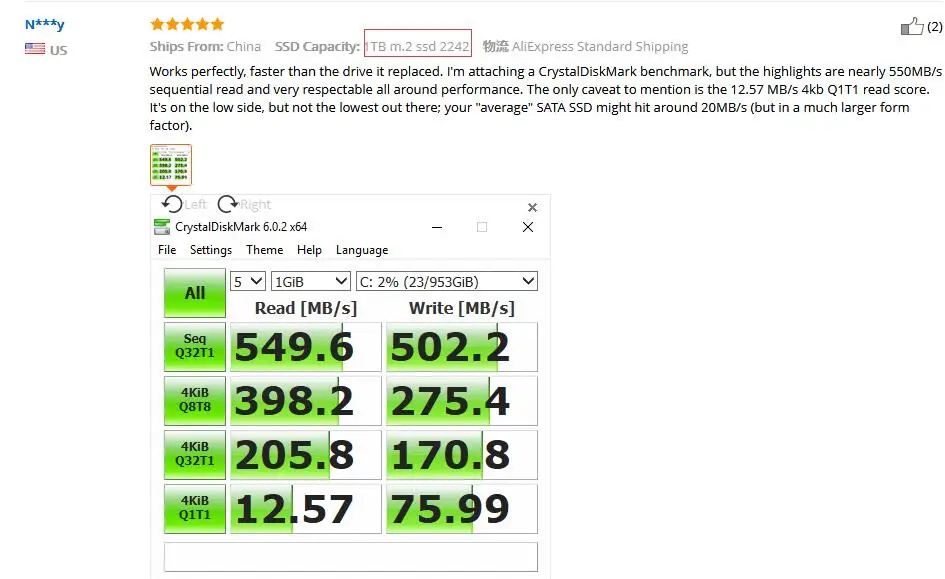Click the five-star rating
Image resolution: width=945 pixels, height=579 pixels.
point(187,24)
